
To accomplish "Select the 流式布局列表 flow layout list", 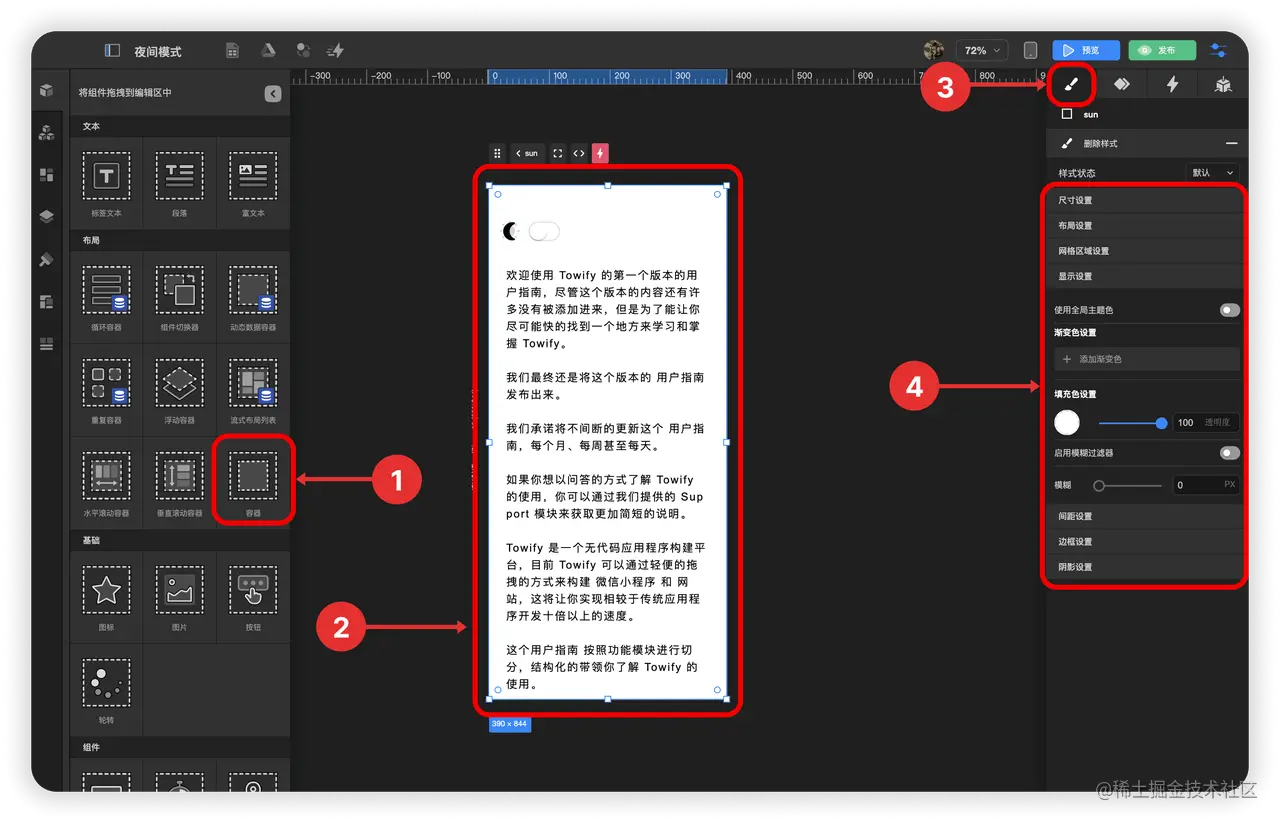I will [253, 391].
